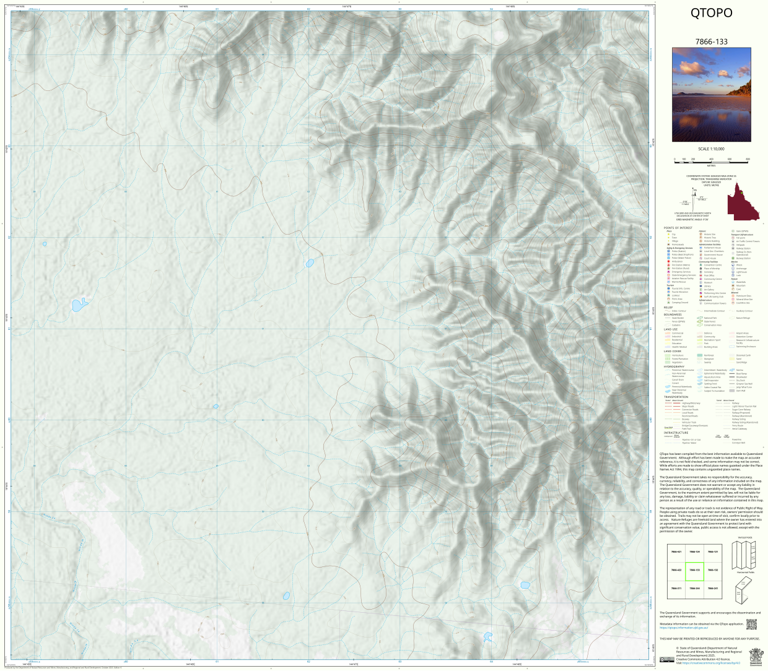Click the POINTS OF INTEREST legend heading
Screen dimensions: 768x671
678,228
